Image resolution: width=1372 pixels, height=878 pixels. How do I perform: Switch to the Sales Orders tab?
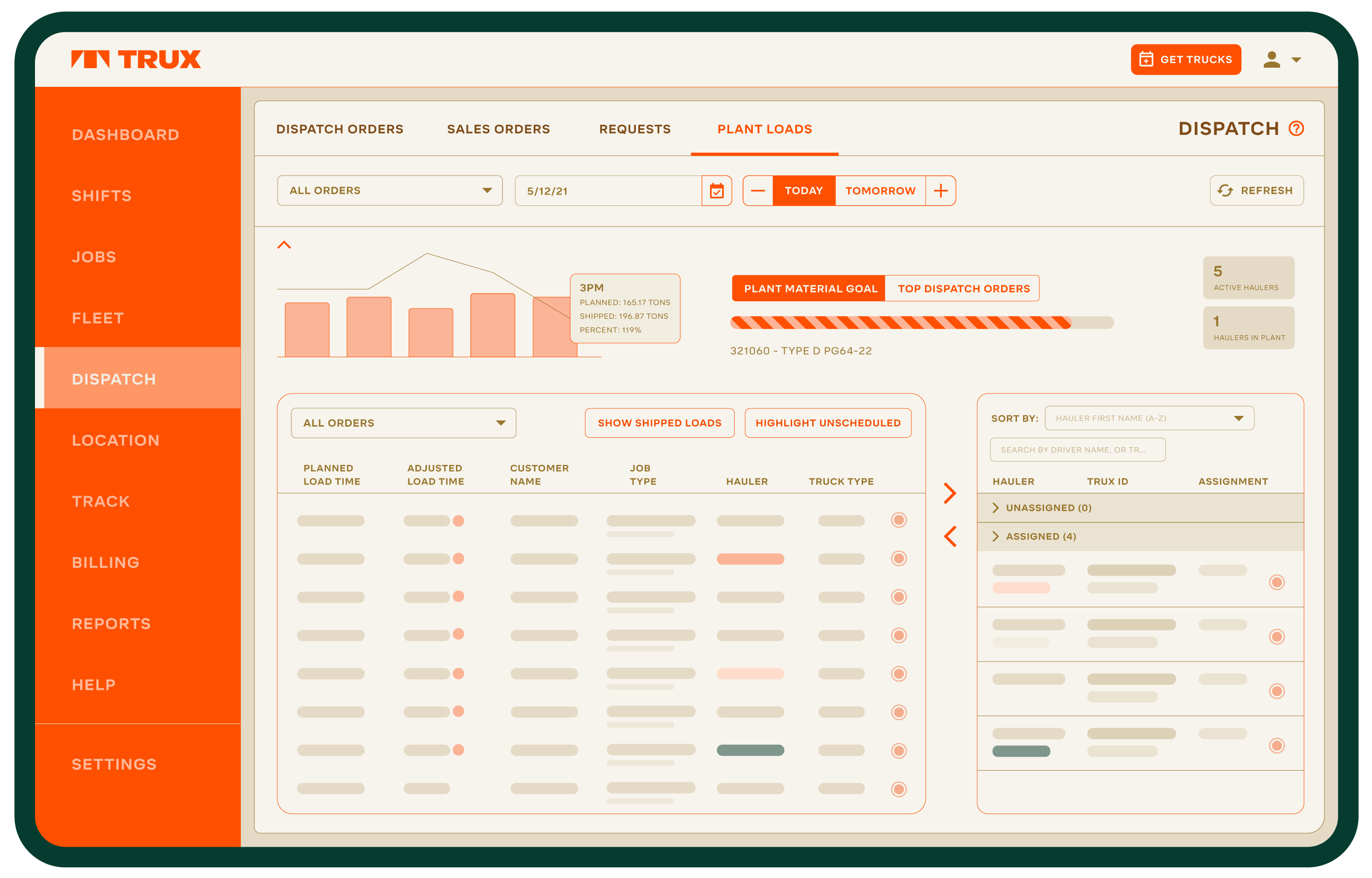point(498,129)
